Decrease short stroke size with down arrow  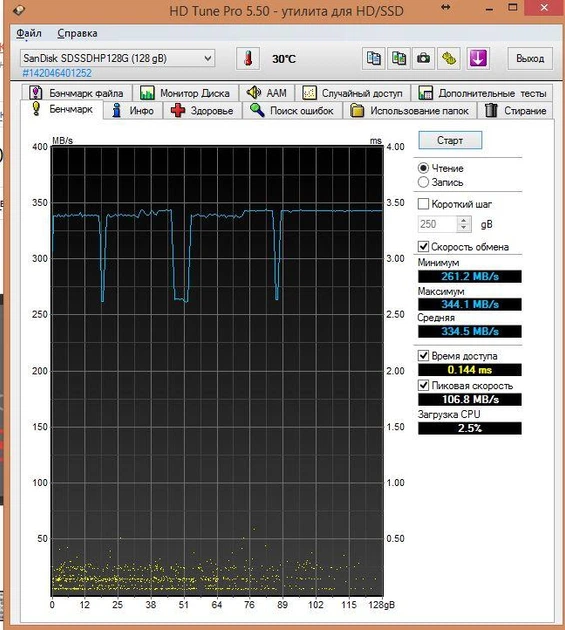(464, 228)
